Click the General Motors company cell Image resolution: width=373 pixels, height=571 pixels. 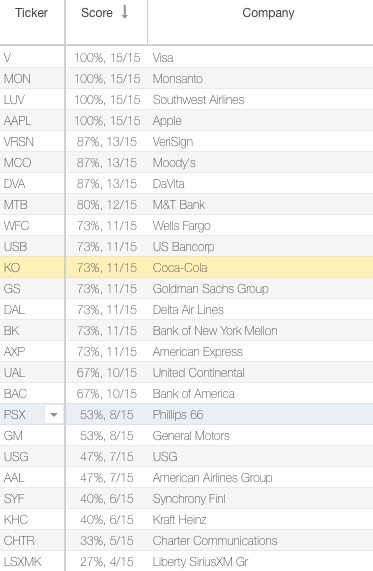tap(260, 436)
